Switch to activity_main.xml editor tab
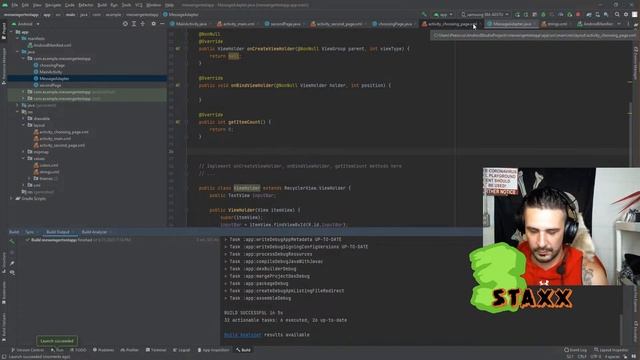The height and width of the screenshot is (360, 640). pyautogui.click(x=236, y=24)
